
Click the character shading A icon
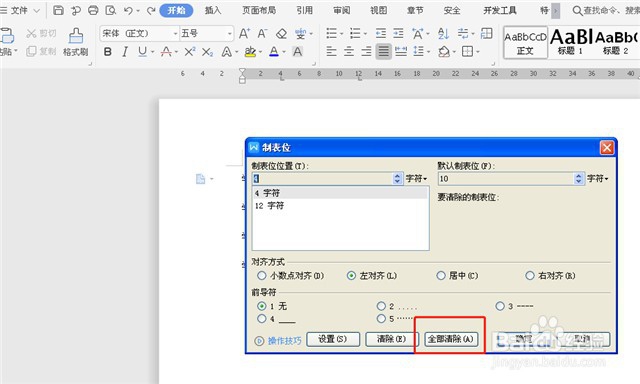click(x=298, y=52)
